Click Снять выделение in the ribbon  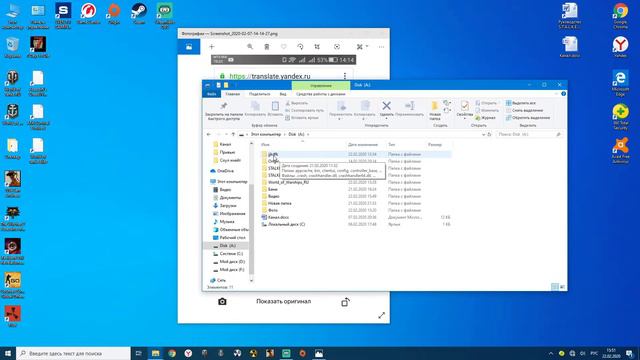click(x=524, y=111)
